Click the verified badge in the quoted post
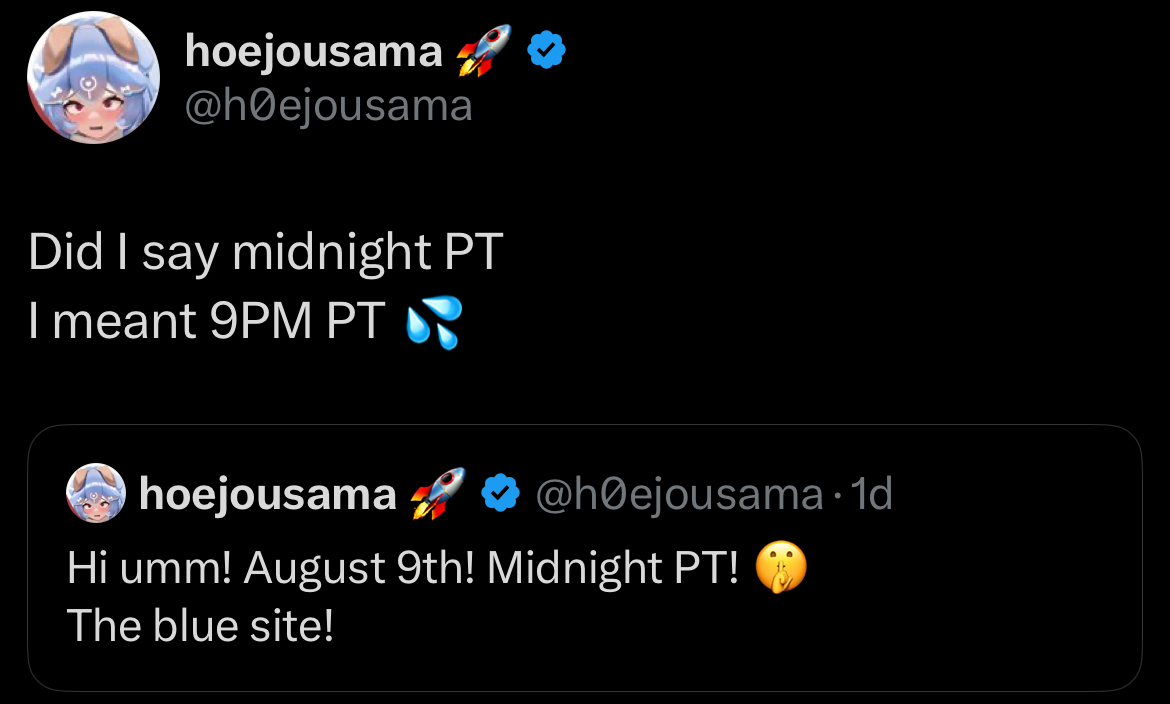This screenshot has height=704, width=1170. 500,493
